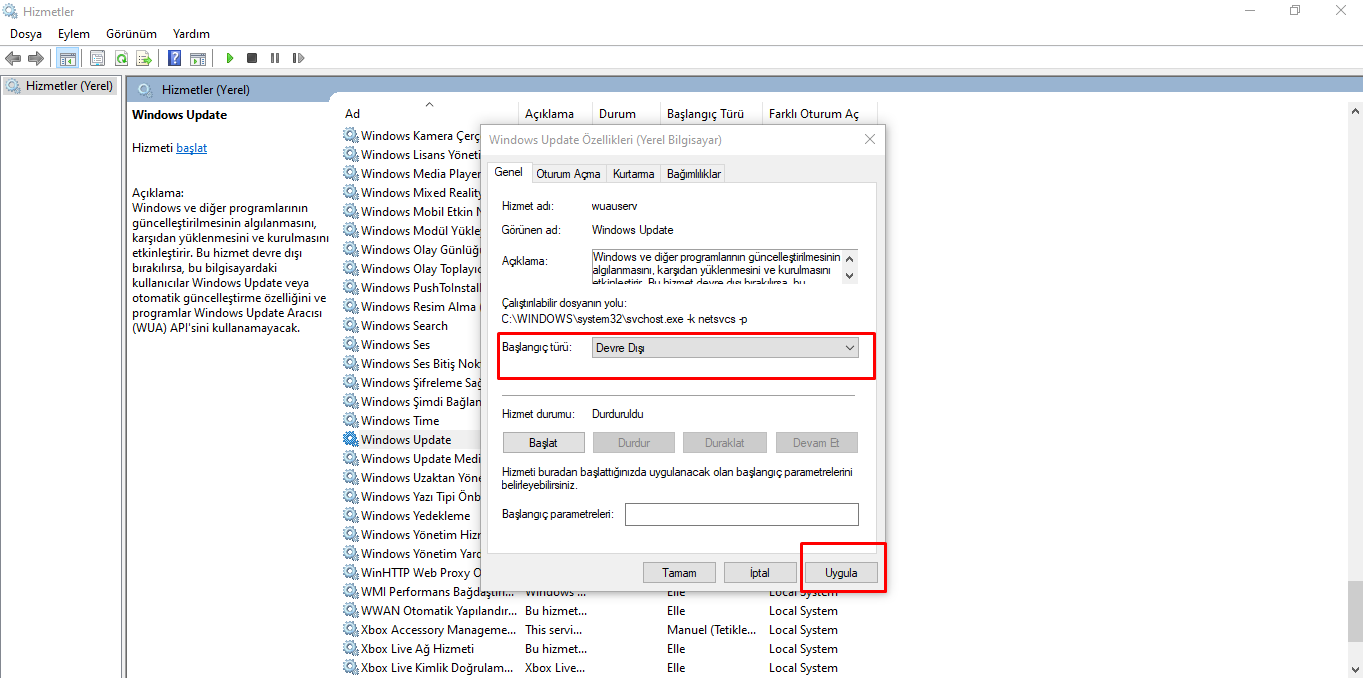1363x678 pixels.
Task: Select the Windows PushToInstall service name
Action: pyautogui.click(x=420, y=287)
